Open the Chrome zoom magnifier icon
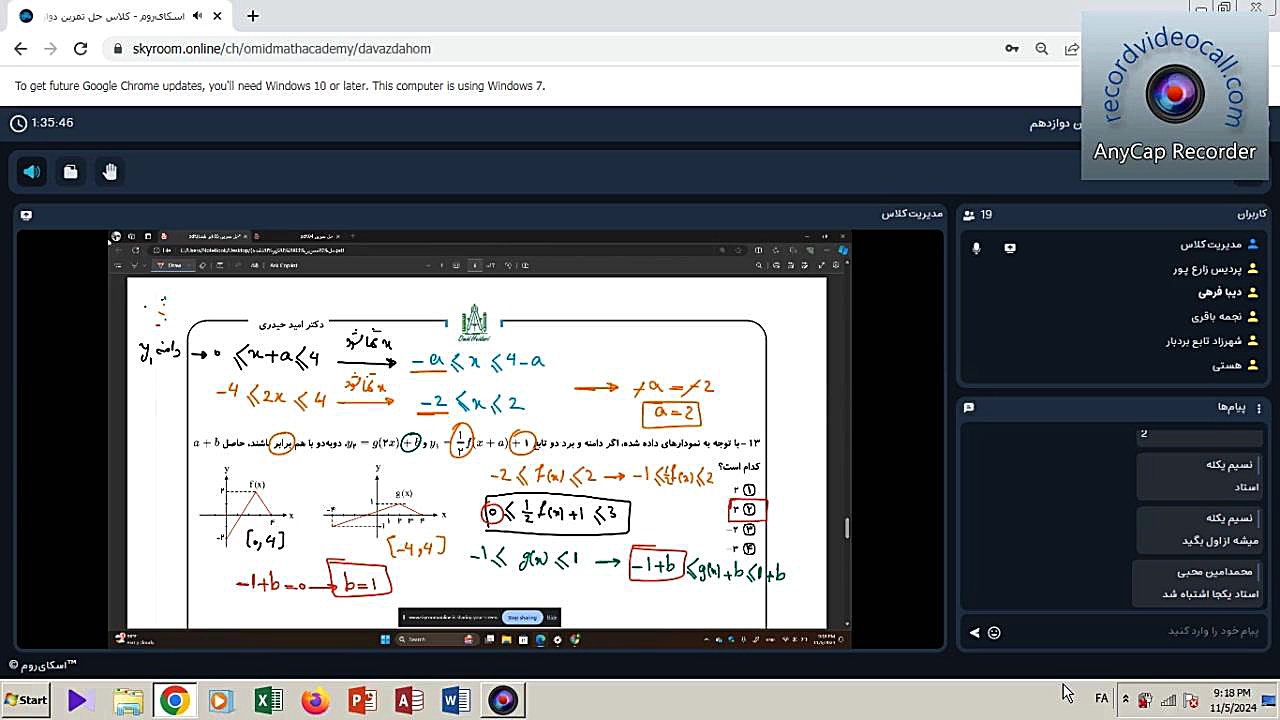Viewport: 1280px width, 720px height. click(x=1042, y=49)
